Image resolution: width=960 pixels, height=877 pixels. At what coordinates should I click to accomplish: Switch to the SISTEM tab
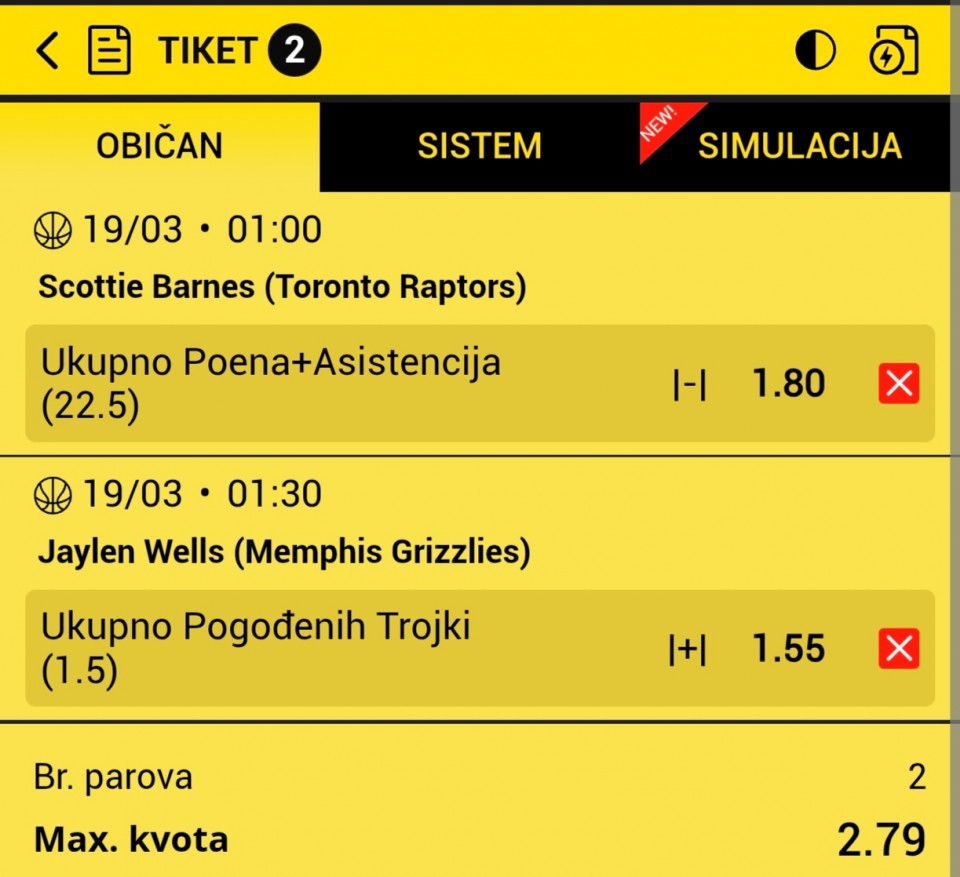coord(479,146)
